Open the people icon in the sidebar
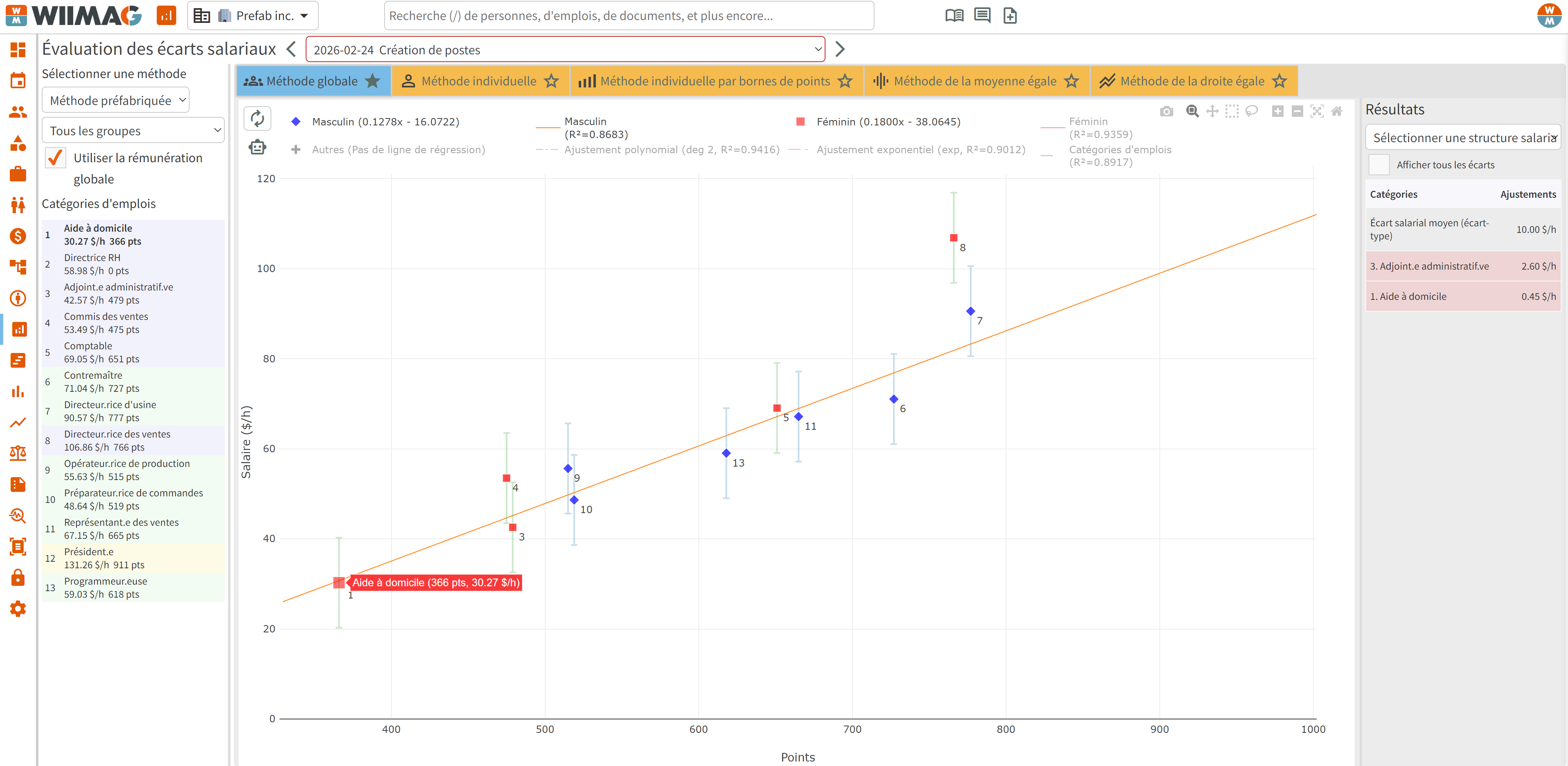Image resolution: width=1568 pixels, height=766 pixels. (x=18, y=112)
